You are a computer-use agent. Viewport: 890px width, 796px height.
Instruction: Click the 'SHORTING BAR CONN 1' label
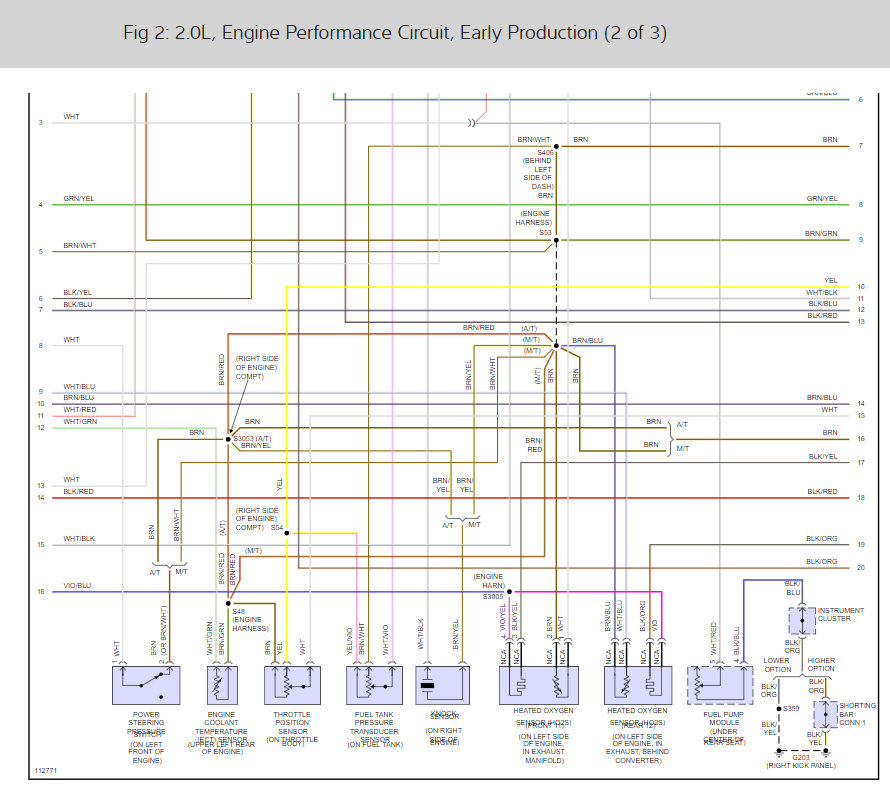(x=857, y=714)
